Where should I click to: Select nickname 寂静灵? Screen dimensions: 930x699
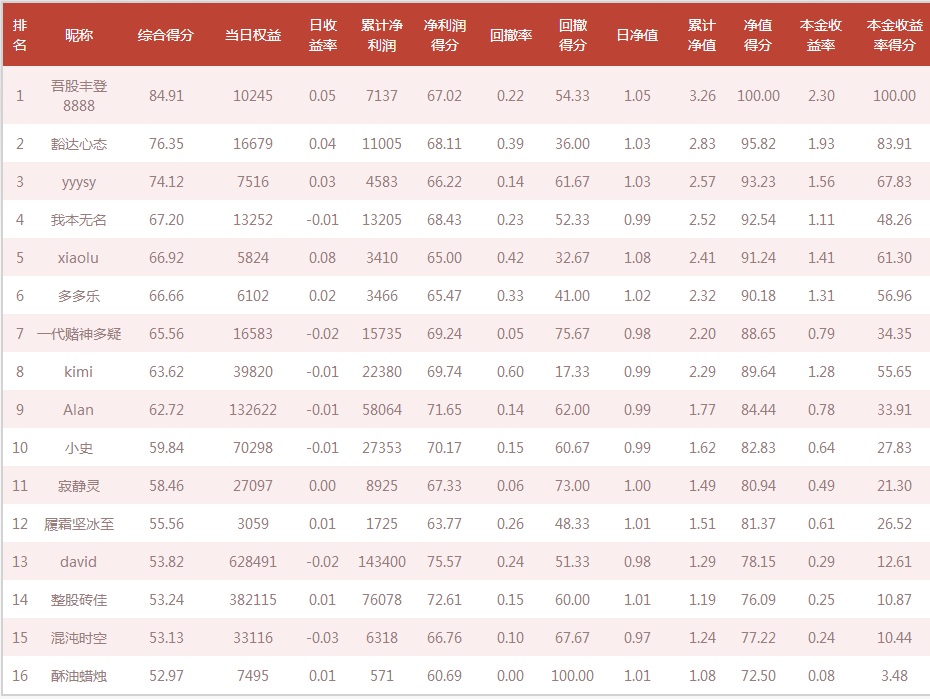[79, 486]
